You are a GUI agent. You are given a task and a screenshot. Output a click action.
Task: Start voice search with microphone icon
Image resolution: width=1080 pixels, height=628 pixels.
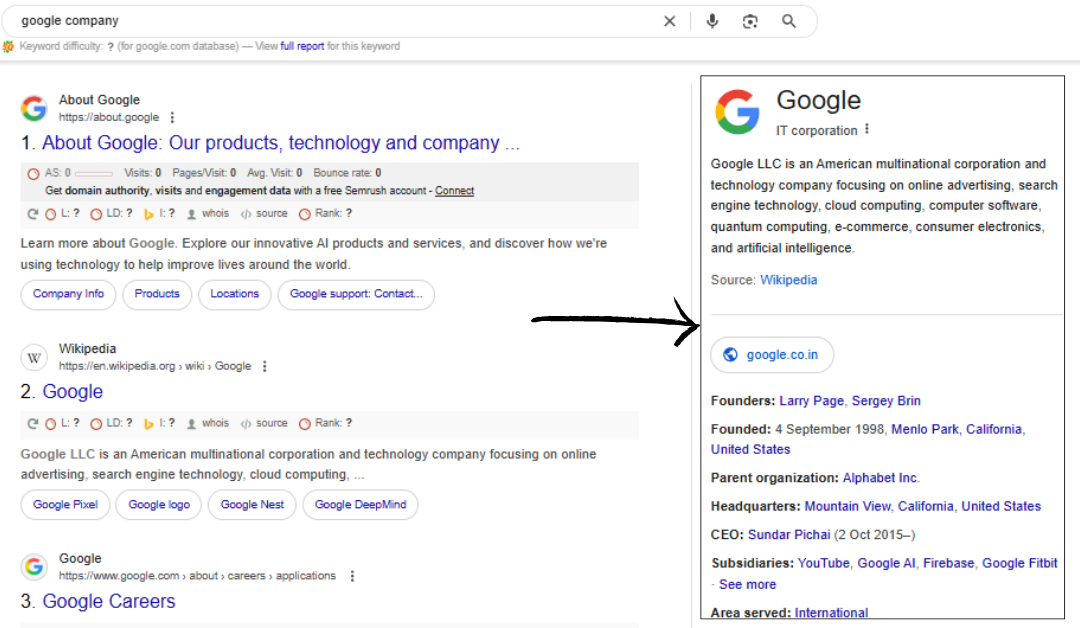coord(712,21)
